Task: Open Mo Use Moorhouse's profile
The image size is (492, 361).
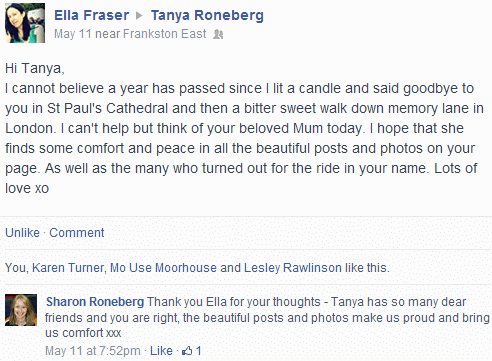Action: pos(163,268)
